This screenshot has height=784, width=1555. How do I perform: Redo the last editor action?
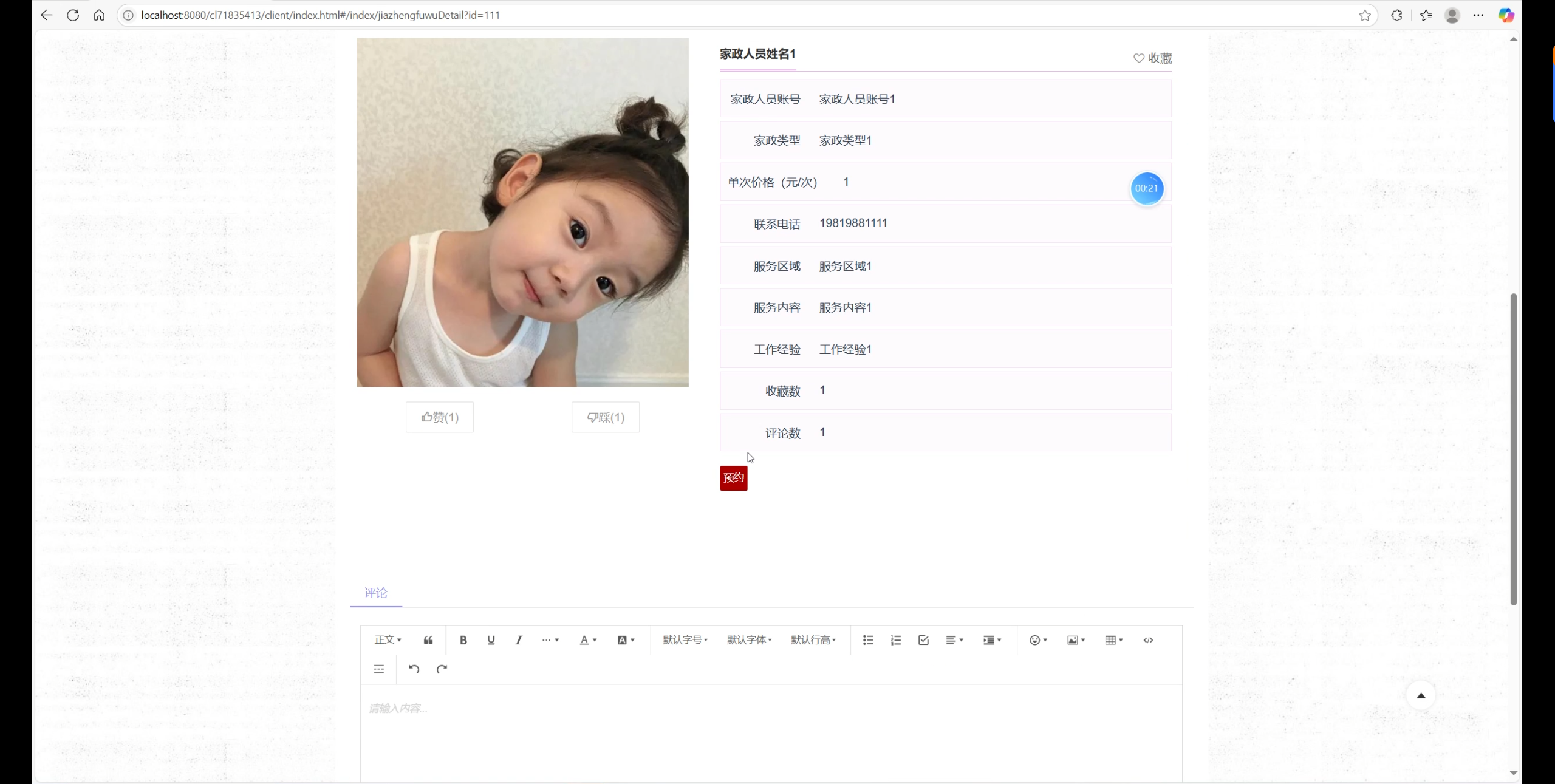click(x=442, y=669)
